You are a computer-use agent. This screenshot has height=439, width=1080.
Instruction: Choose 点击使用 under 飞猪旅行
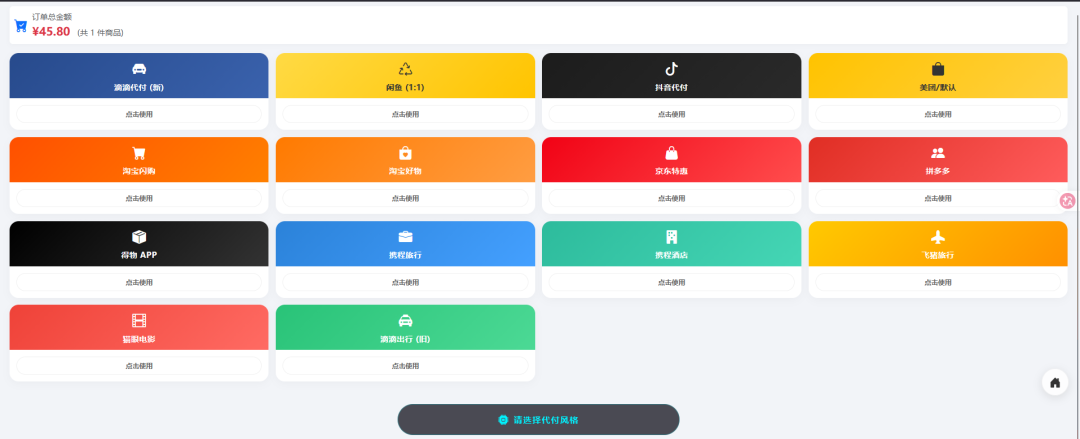tap(938, 283)
